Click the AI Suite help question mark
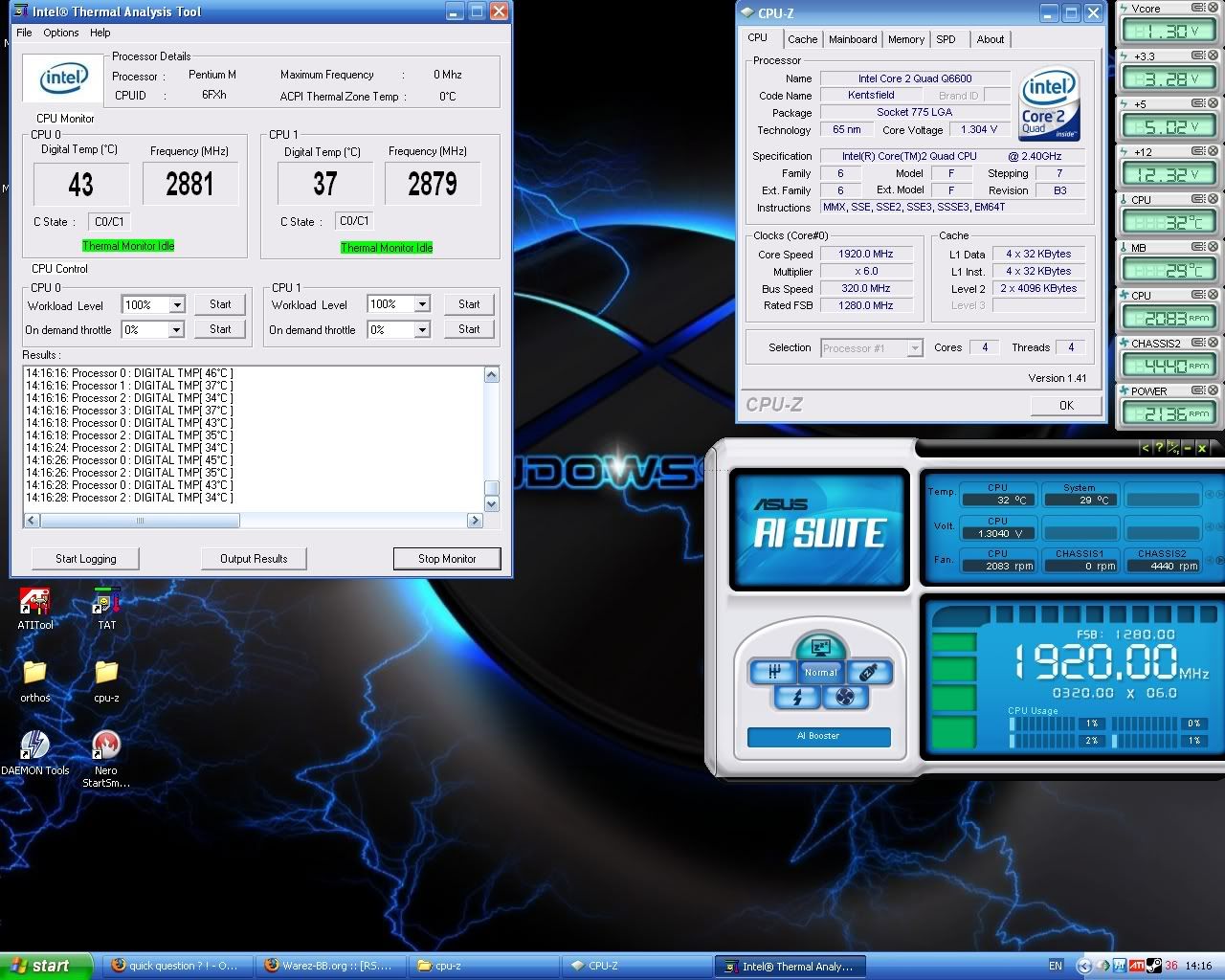 pos(1159,447)
